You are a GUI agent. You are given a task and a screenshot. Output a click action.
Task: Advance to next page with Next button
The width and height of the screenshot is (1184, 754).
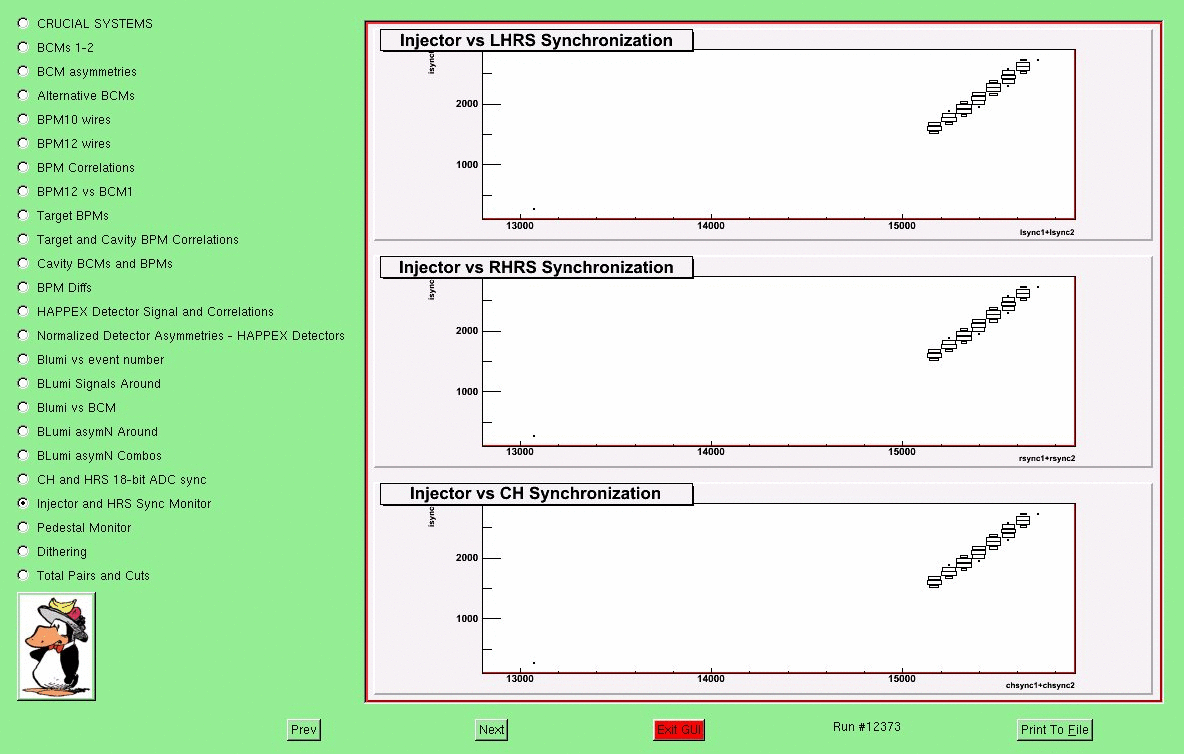[492, 729]
